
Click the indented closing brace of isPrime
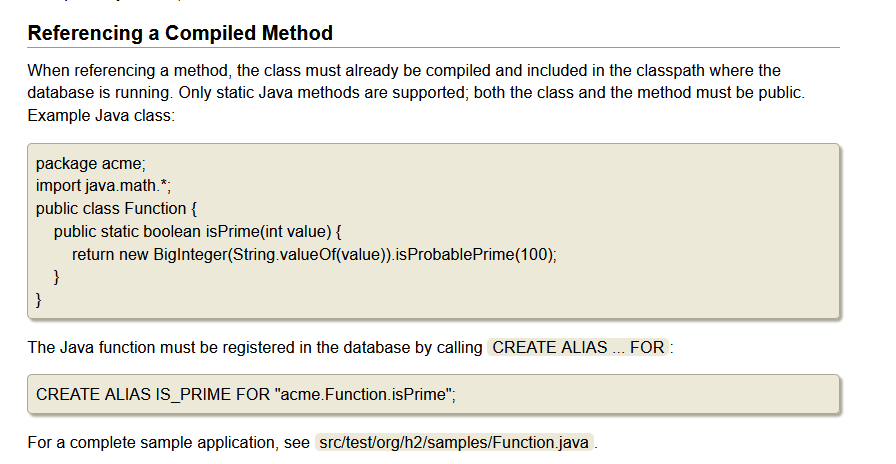click(x=57, y=277)
